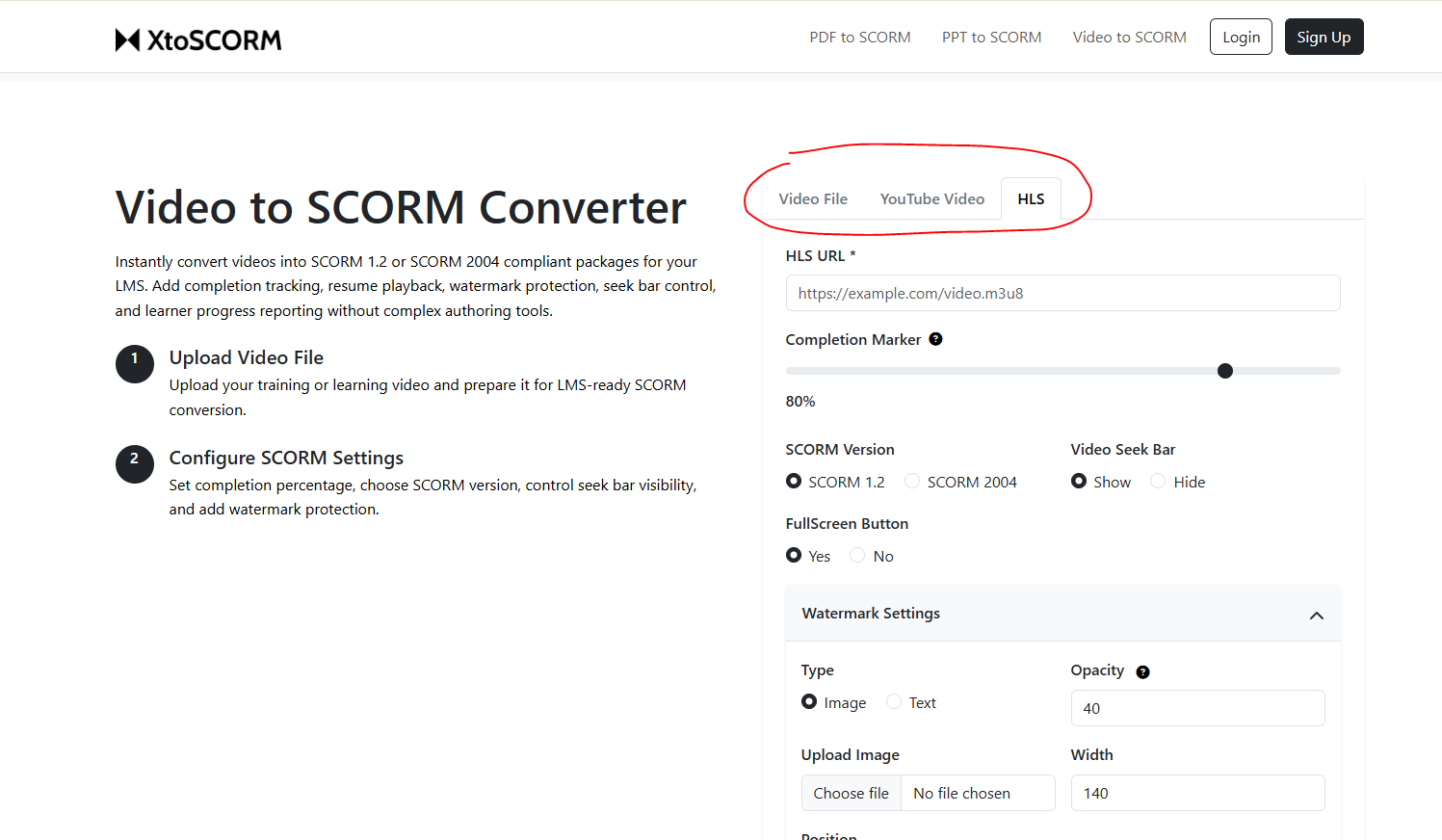
Task: Choose Yes for FullScreen Button
Action: coord(794,555)
